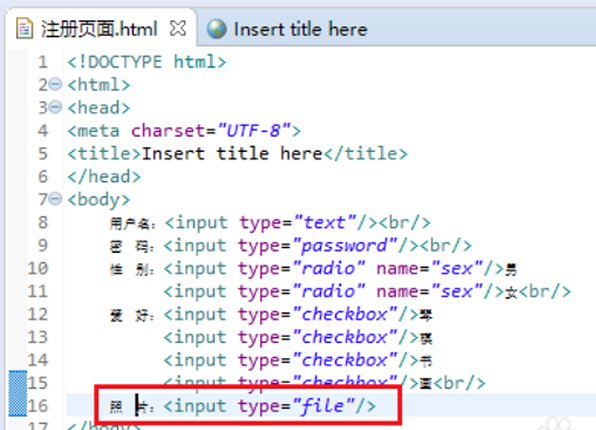Click the 用户名 label on line 8
This screenshot has width=596, height=430.
pos(133,223)
